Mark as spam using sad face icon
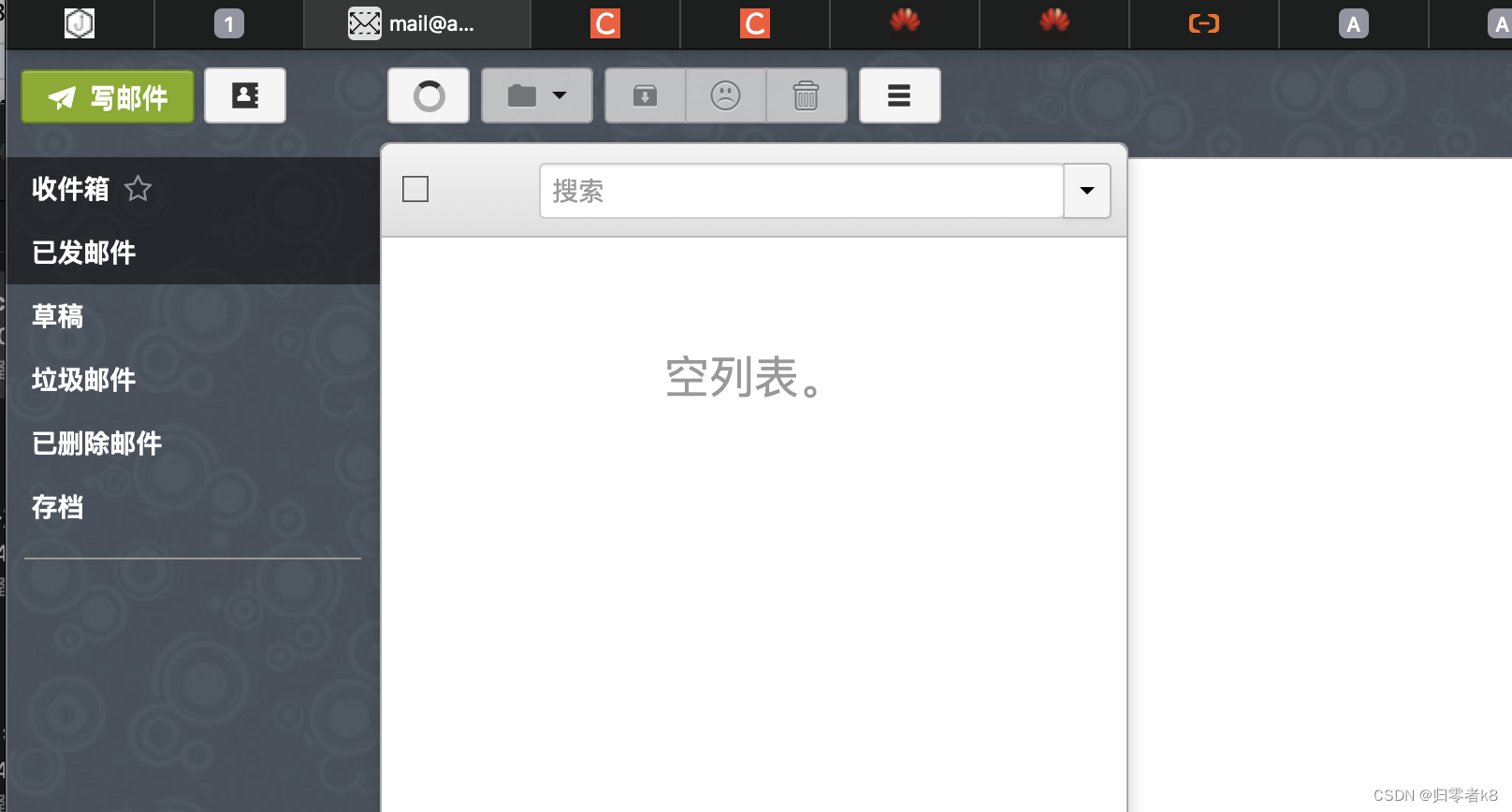 click(726, 95)
